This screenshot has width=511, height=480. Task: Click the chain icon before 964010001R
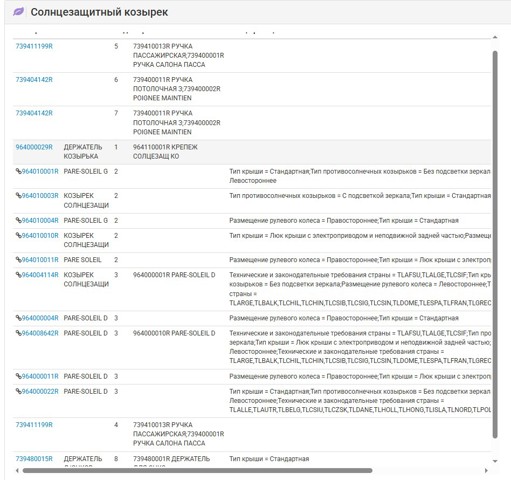18,171
